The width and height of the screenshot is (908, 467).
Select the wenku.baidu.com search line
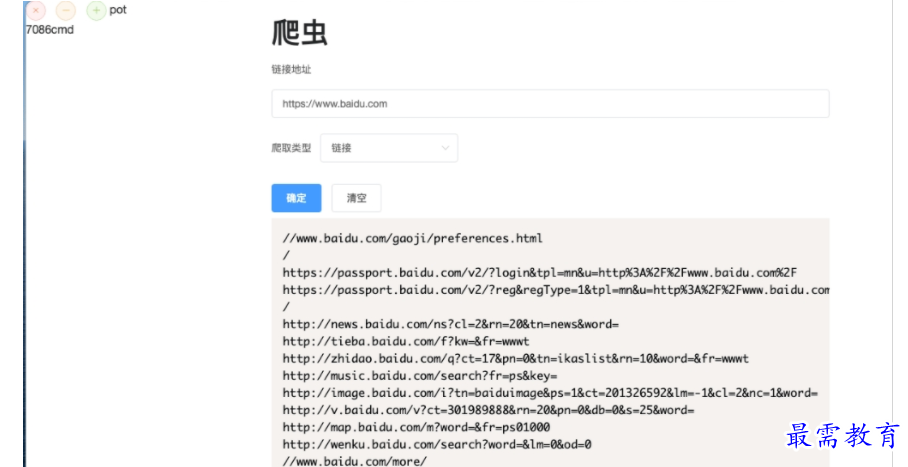pyautogui.click(x=437, y=444)
